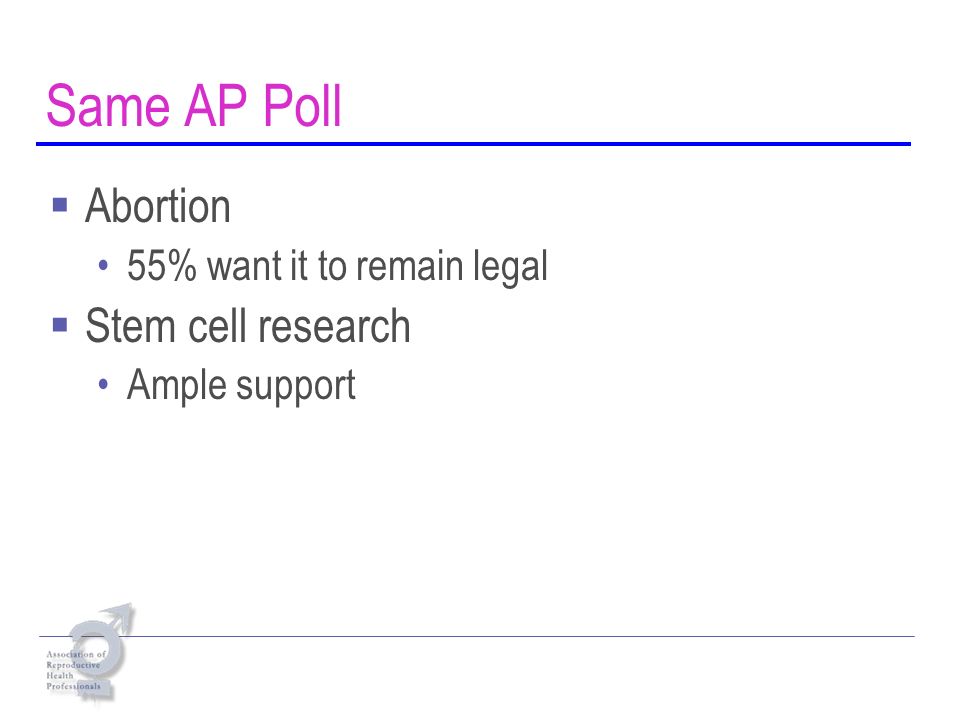Click the thin footer line near the bottom
The height and width of the screenshot is (720, 960).
(x=477, y=637)
